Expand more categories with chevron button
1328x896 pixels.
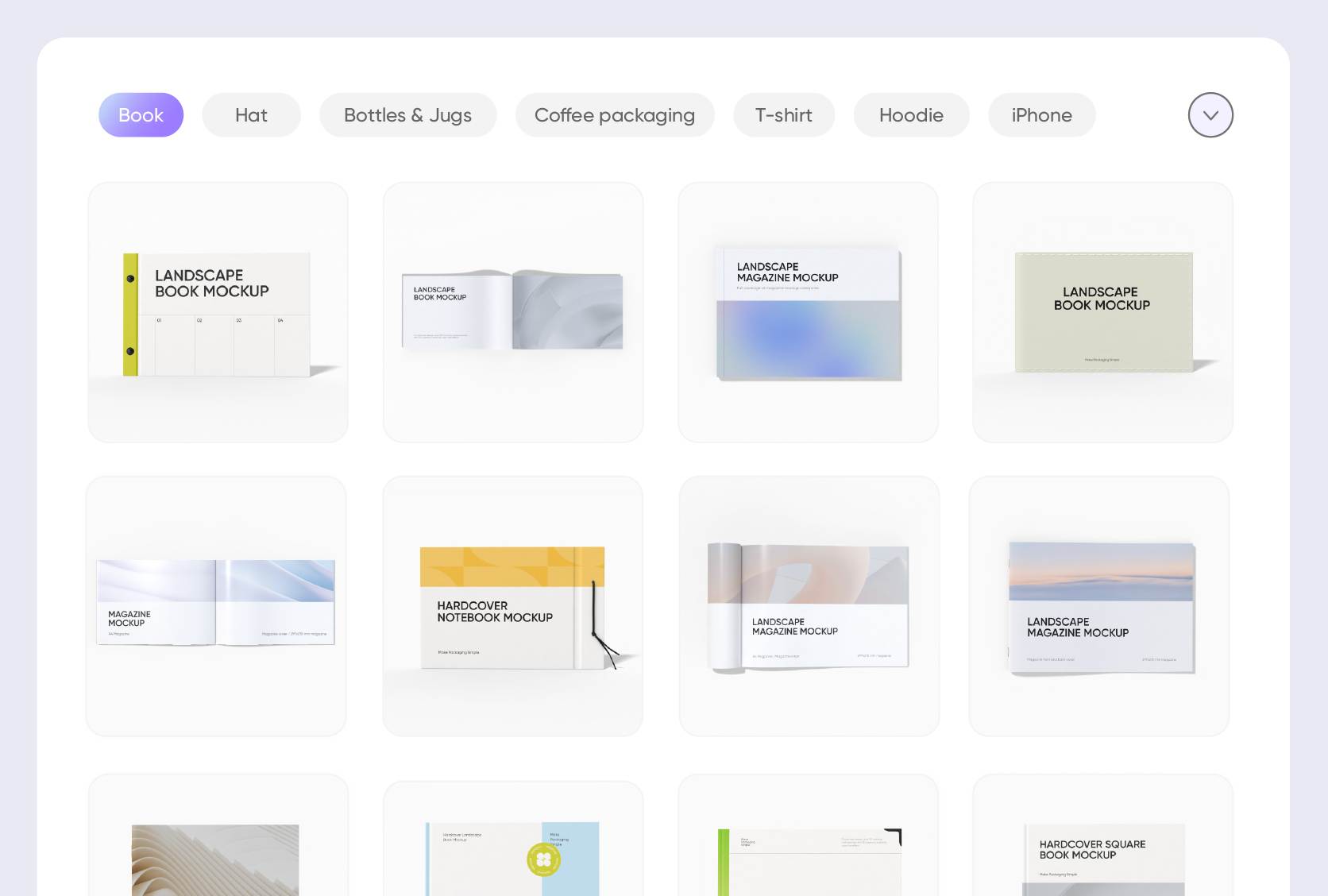pos(1210,115)
